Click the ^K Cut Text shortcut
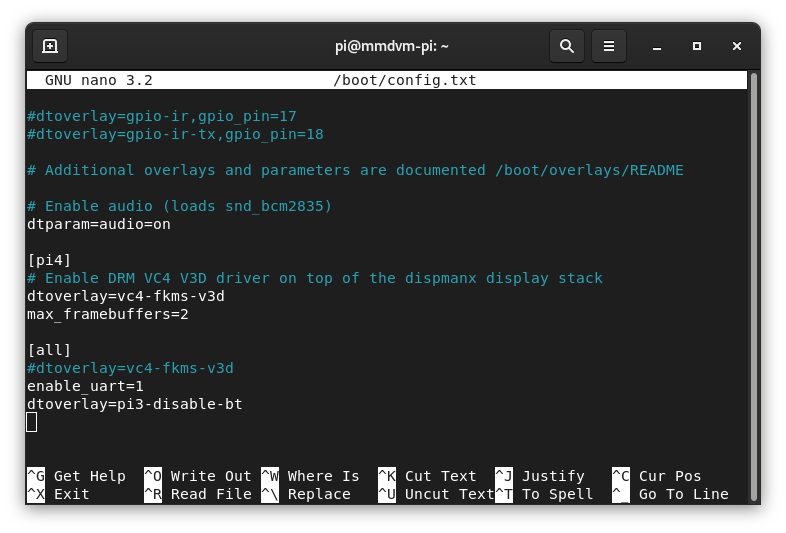 (x=427, y=476)
